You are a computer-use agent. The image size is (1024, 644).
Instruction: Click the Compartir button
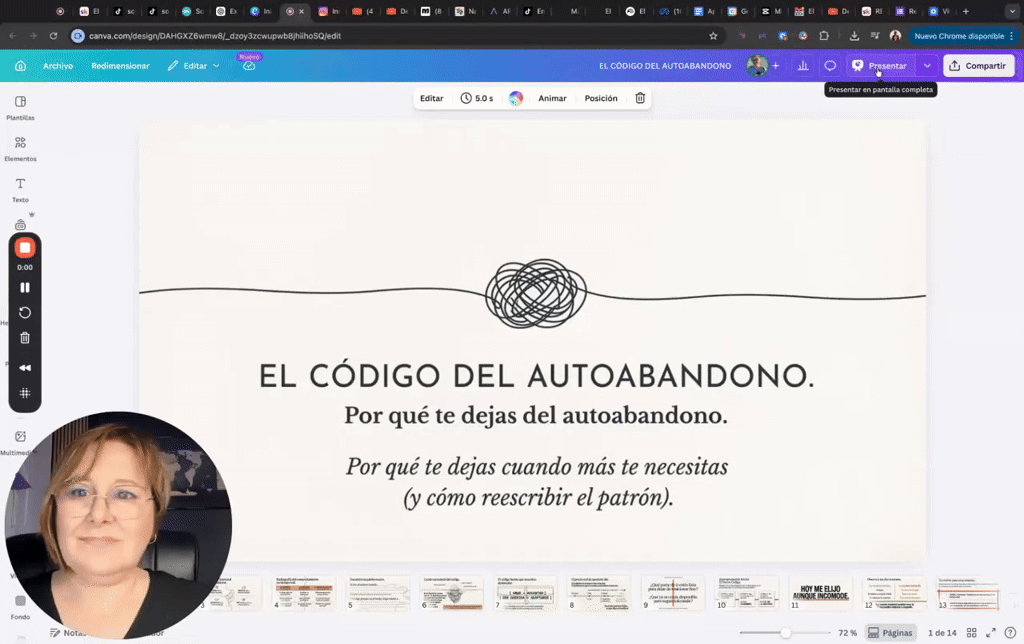(x=978, y=65)
